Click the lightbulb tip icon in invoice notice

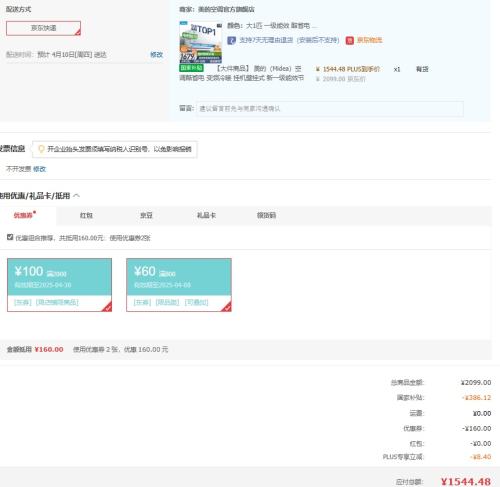(41, 149)
